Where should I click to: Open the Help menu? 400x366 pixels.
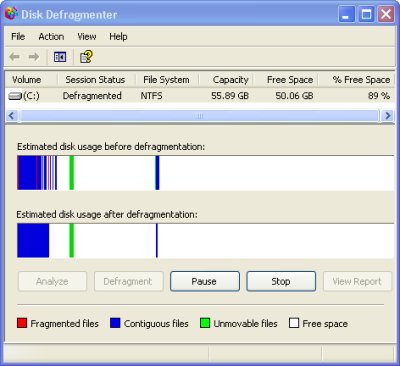click(x=118, y=36)
